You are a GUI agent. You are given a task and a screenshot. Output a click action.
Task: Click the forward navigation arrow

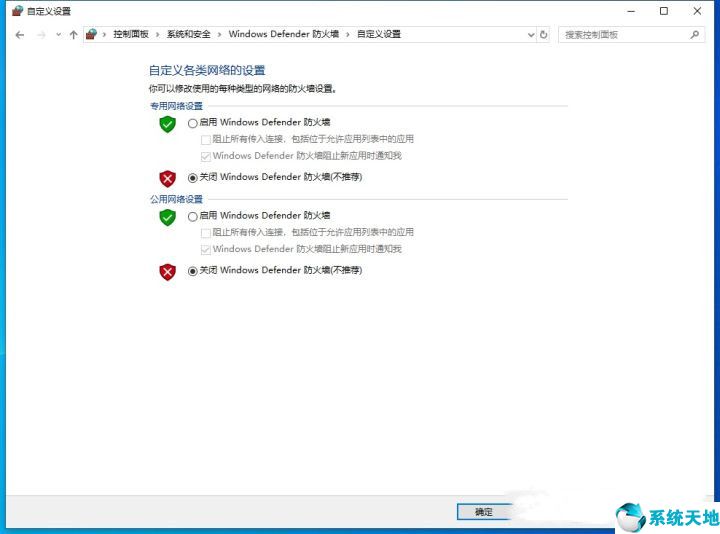(41, 35)
